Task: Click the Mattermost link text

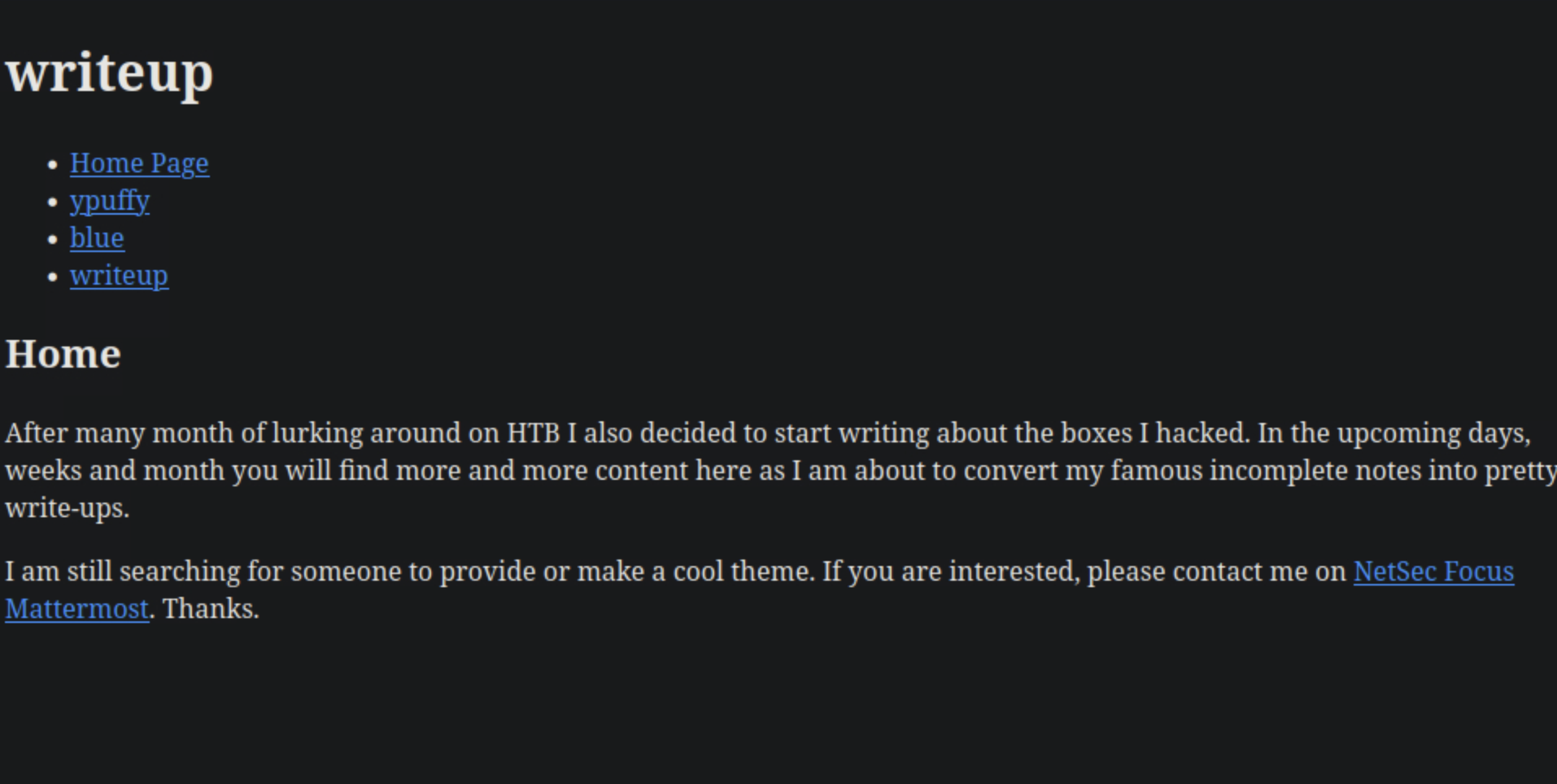Action: [77, 609]
